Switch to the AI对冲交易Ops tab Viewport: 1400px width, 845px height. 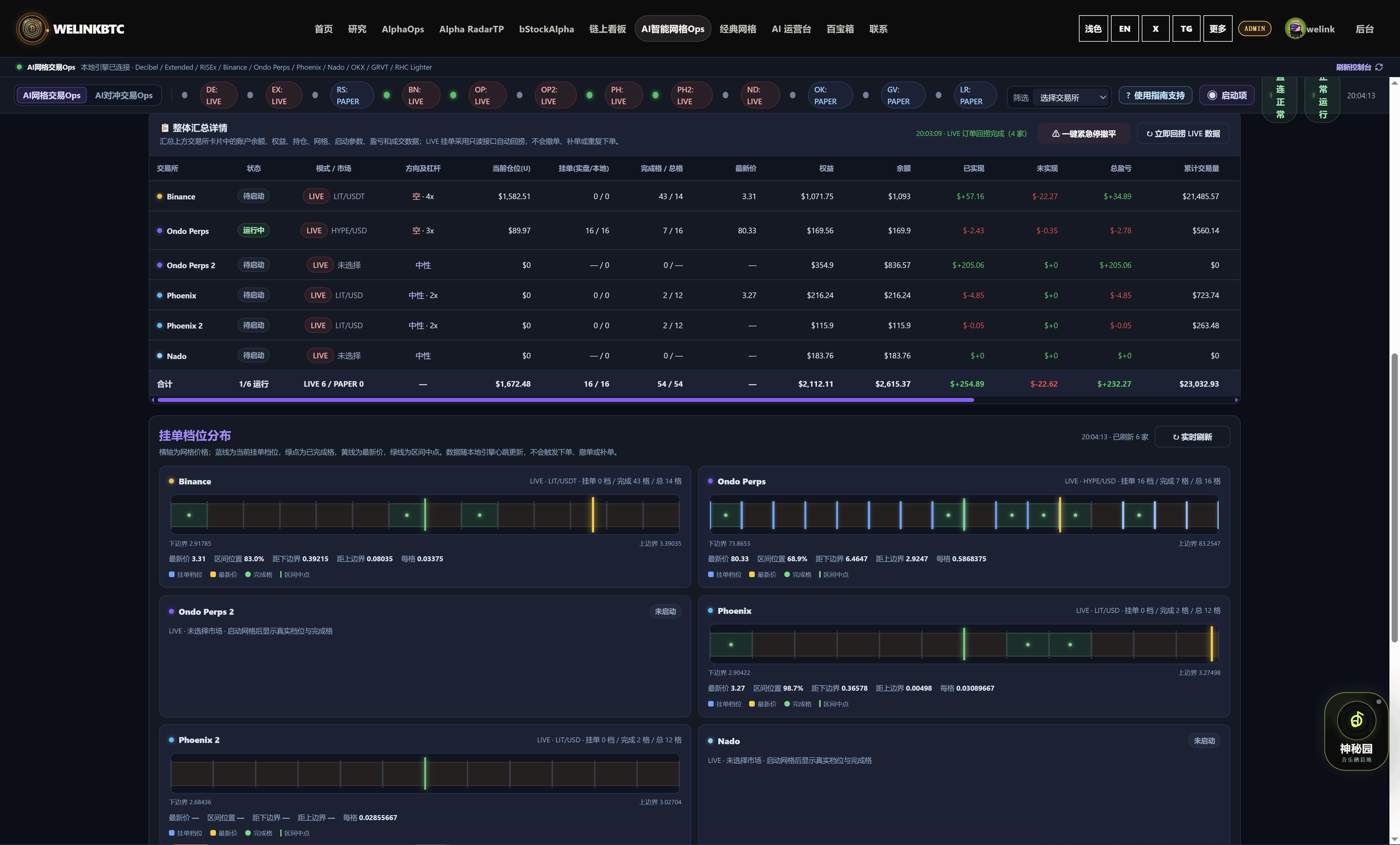click(124, 96)
